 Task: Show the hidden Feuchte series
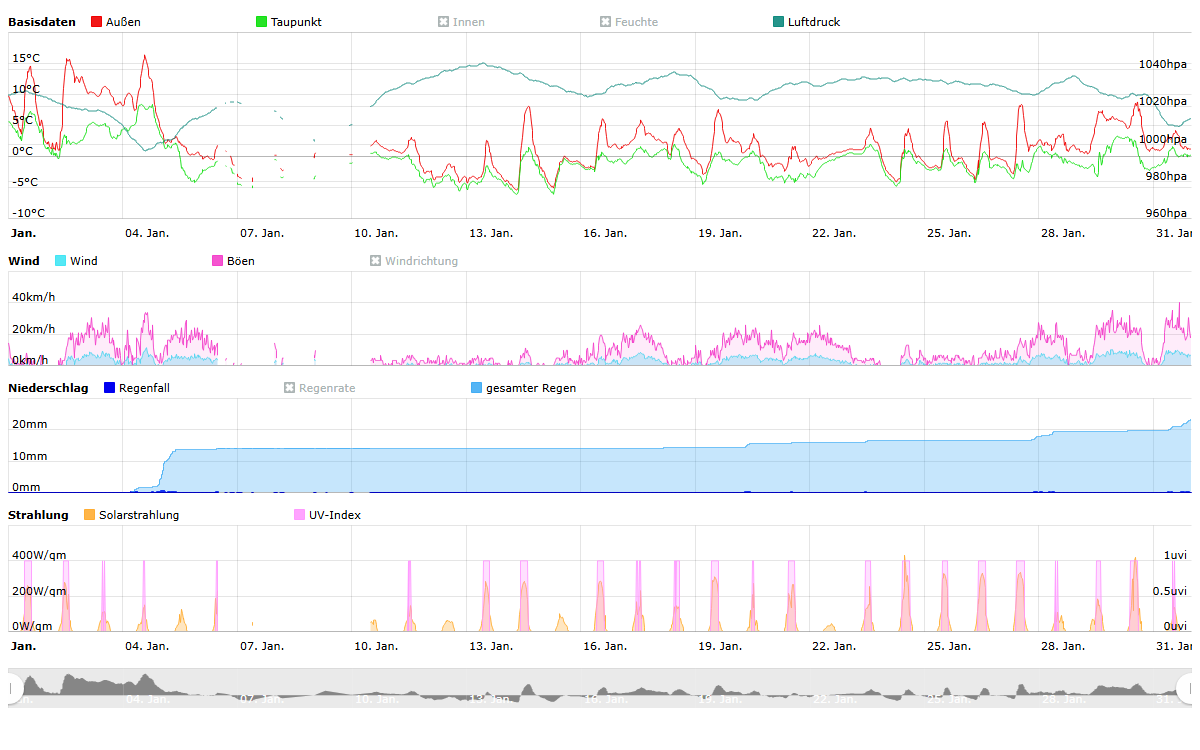tap(628, 22)
